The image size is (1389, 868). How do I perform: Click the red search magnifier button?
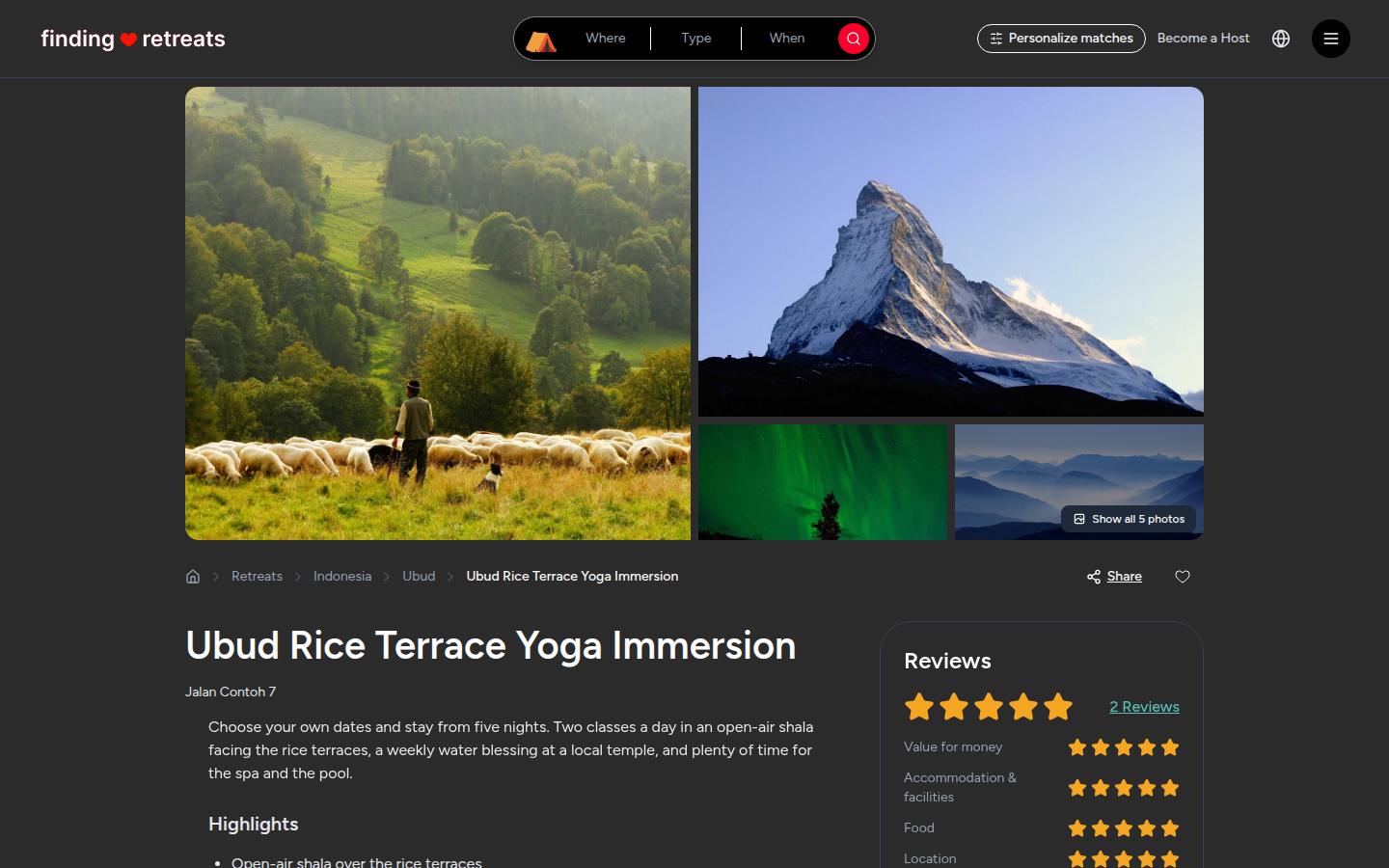click(854, 39)
